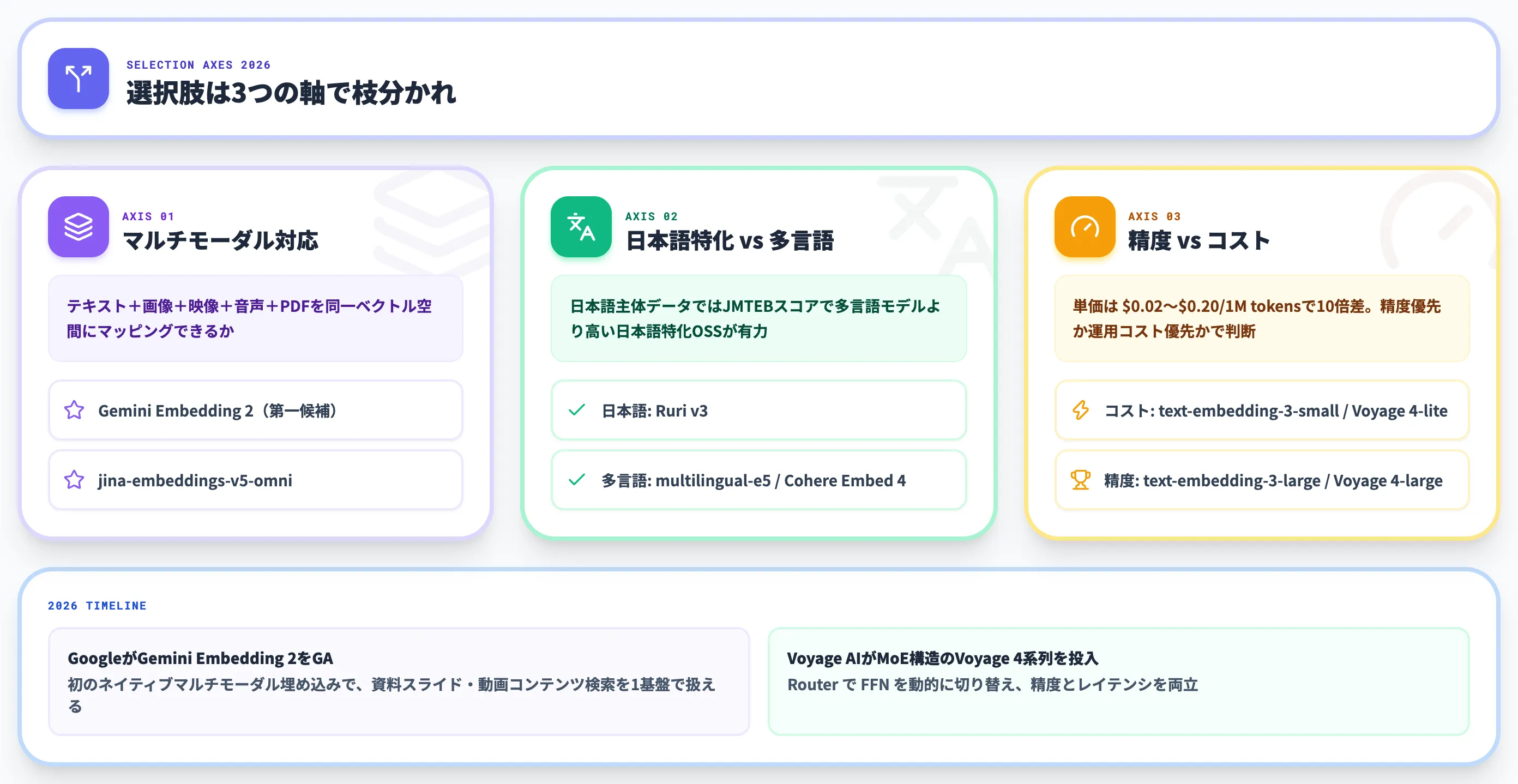Click the 精度 vs コスト title
The image size is (1518, 784).
1199,240
